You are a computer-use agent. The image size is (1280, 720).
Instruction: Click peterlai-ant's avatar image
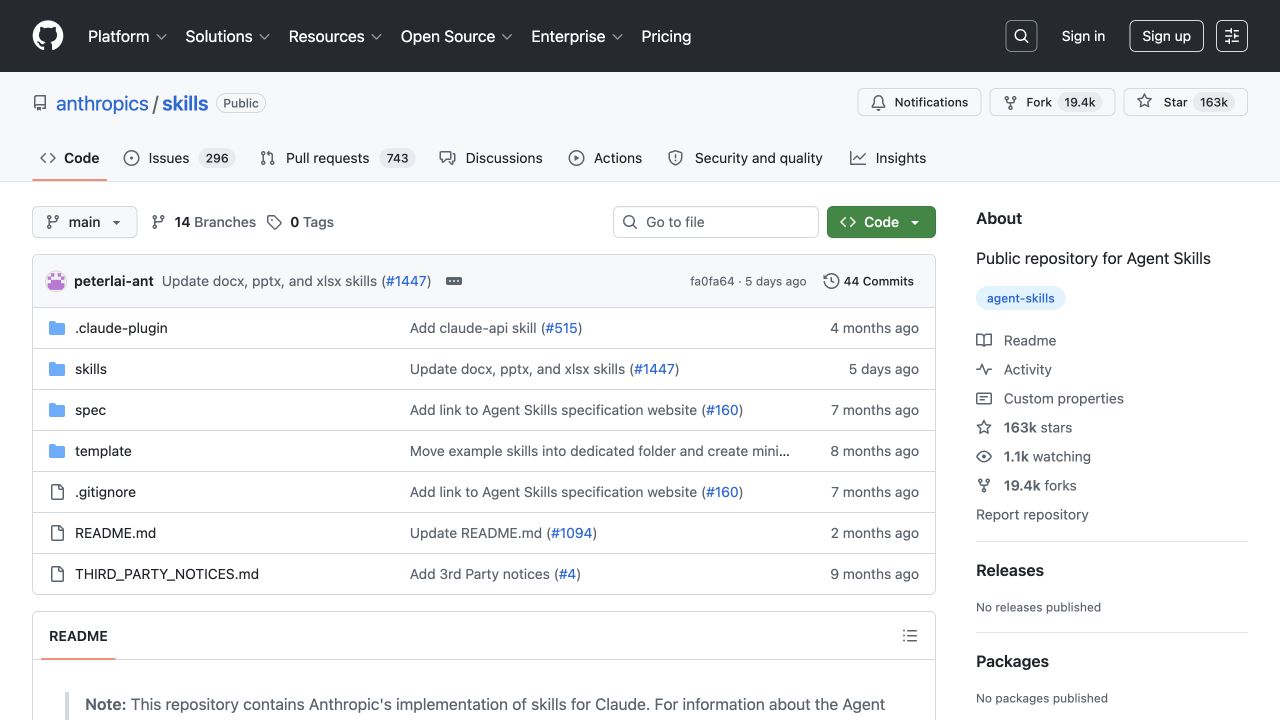tap(56, 281)
